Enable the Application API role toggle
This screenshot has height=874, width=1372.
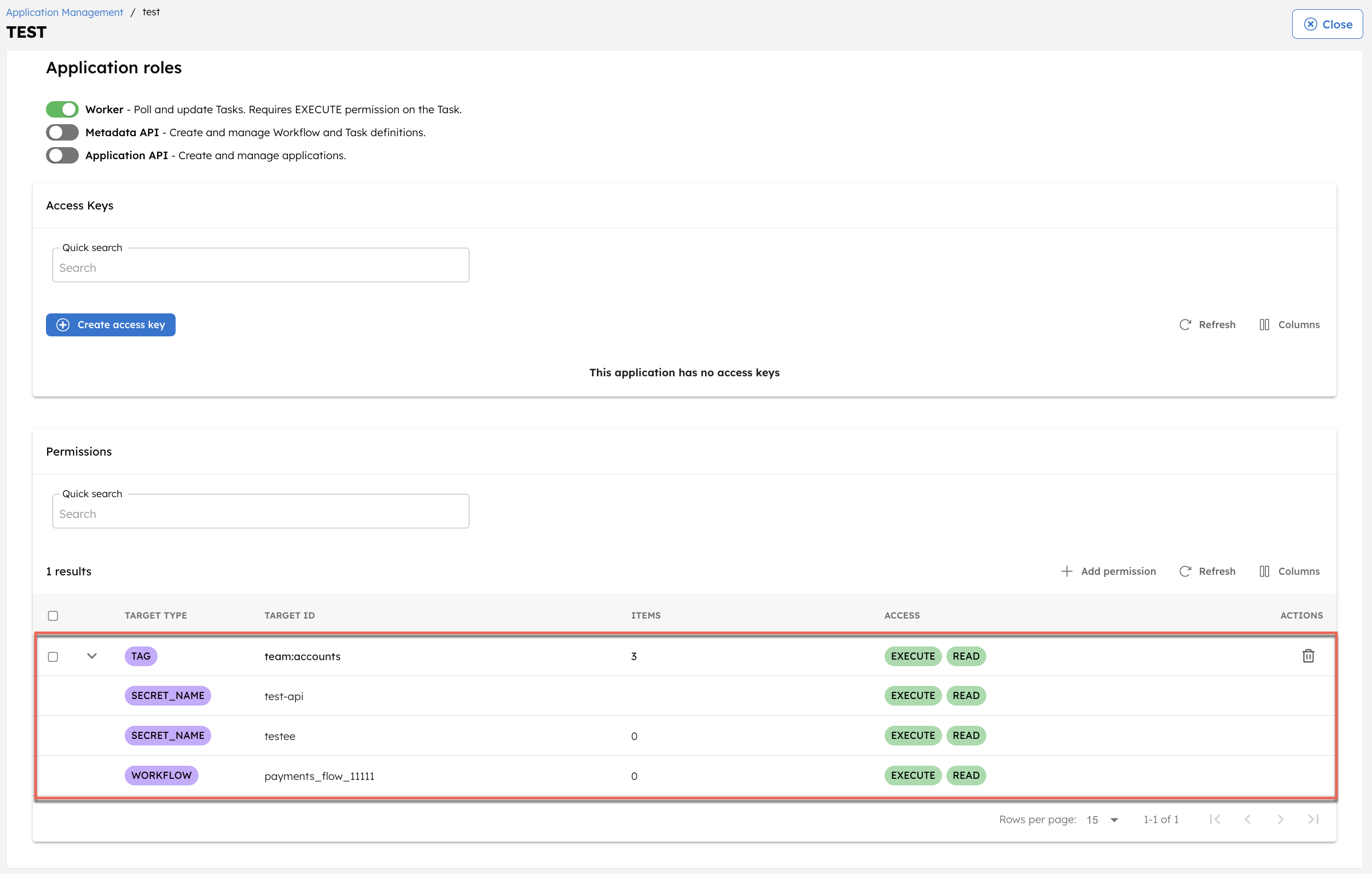pyautogui.click(x=62, y=155)
